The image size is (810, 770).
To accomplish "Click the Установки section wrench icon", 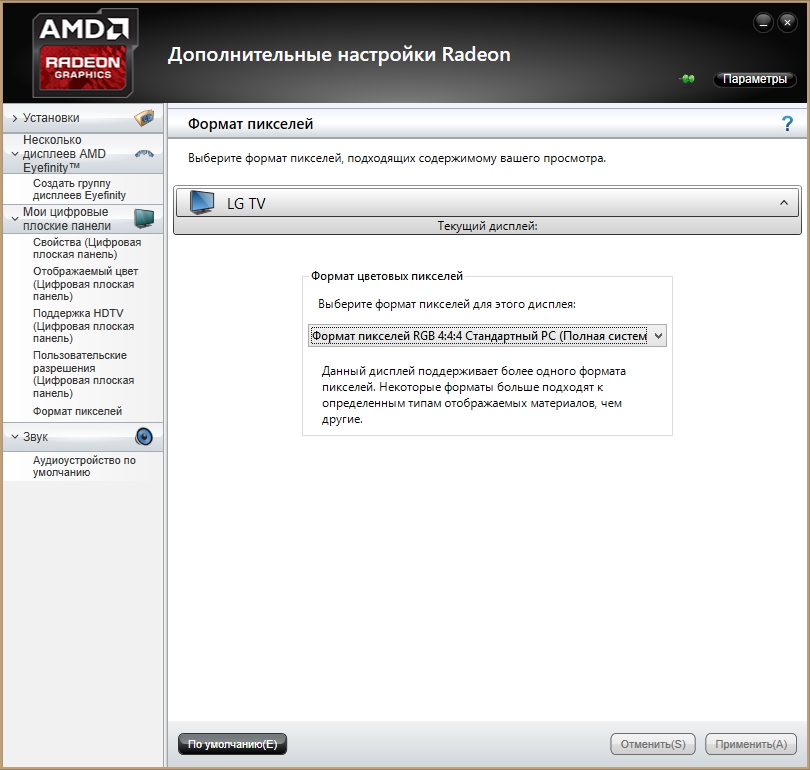I will 144,118.
